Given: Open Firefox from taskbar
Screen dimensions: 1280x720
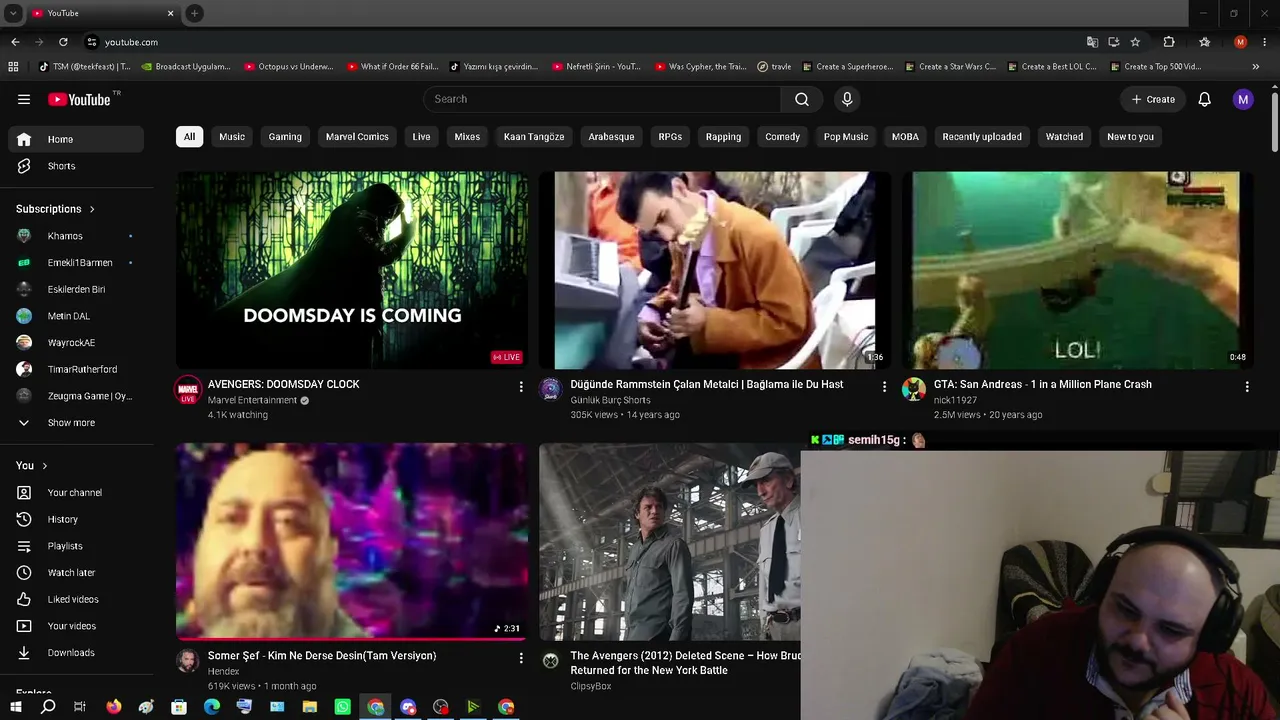Looking at the screenshot, I should click(114, 707).
